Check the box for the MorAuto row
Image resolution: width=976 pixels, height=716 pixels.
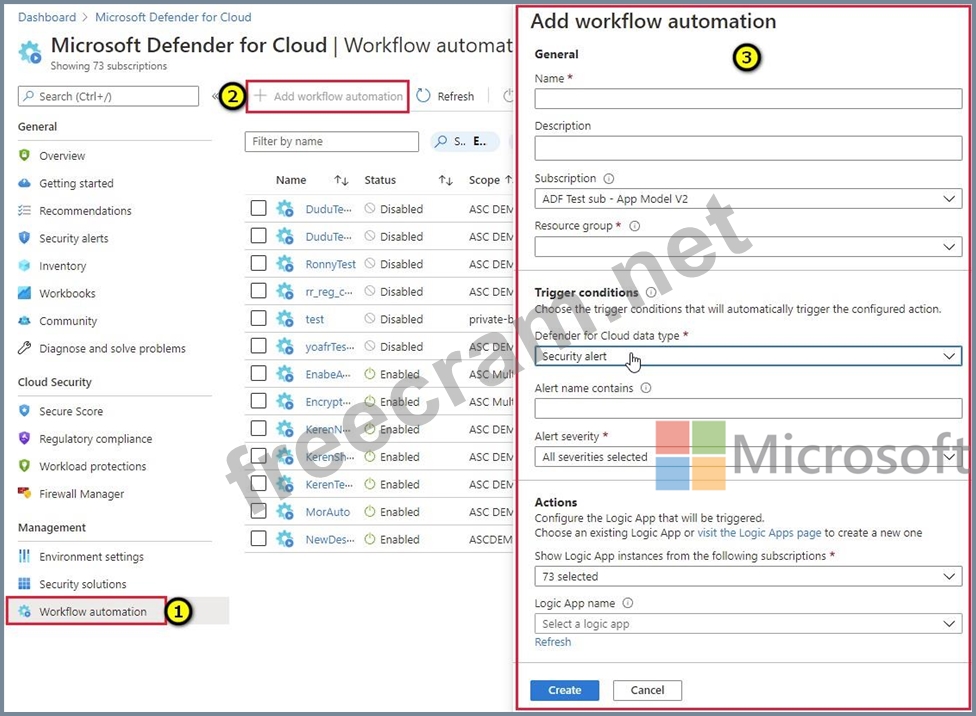coord(258,511)
